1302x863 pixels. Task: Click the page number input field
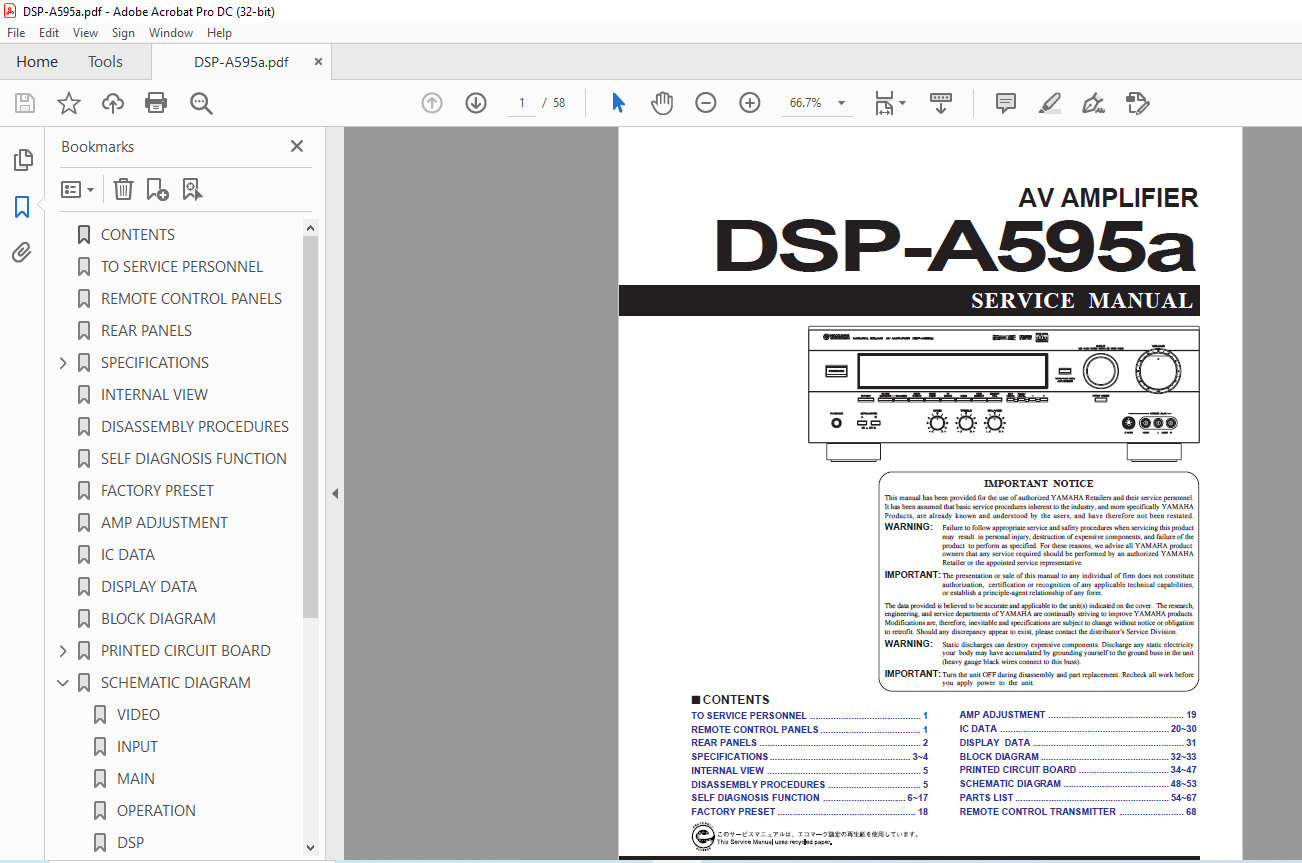(x=522, y=103)
